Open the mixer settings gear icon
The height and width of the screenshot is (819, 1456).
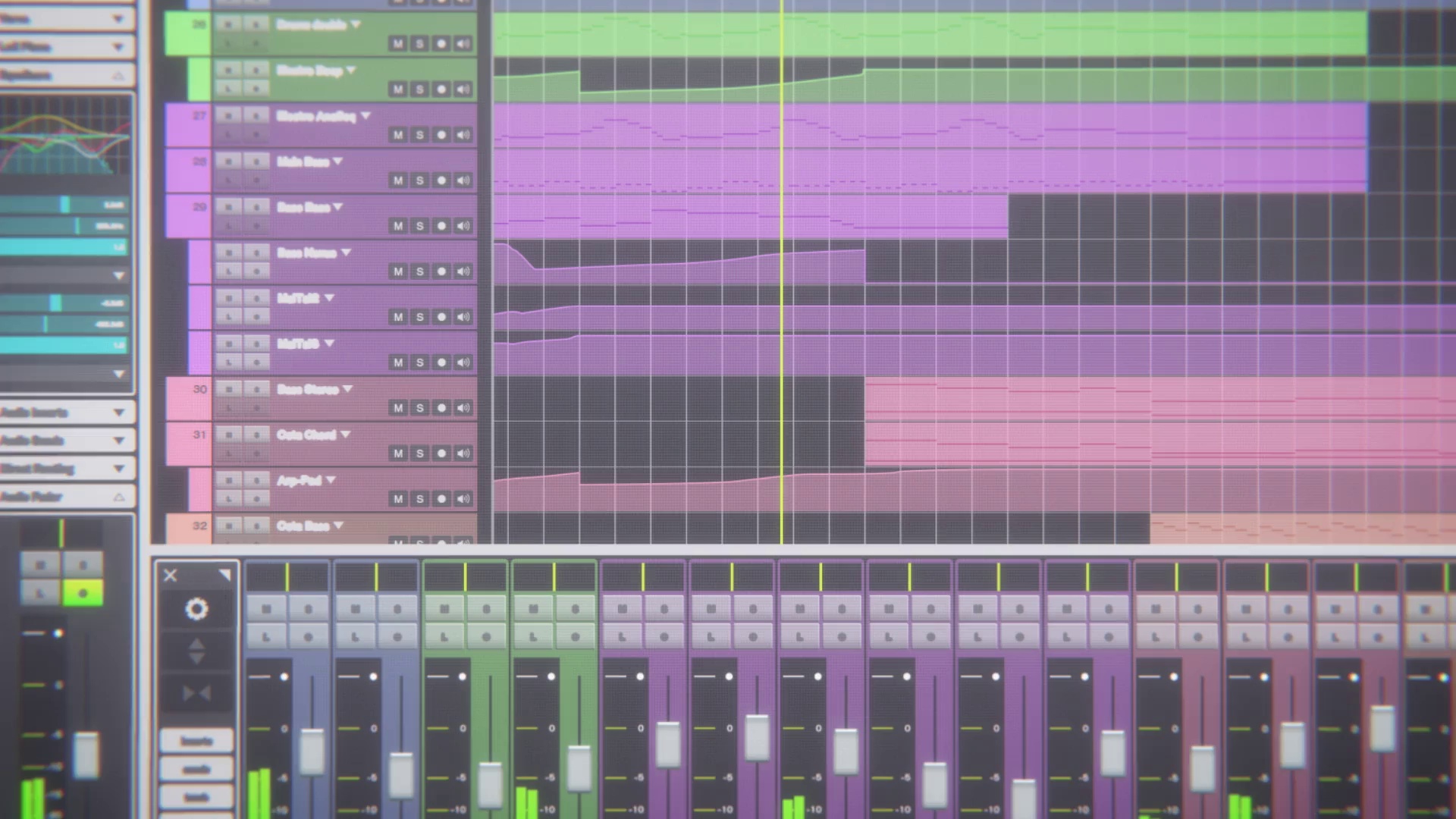coord(196,609)
